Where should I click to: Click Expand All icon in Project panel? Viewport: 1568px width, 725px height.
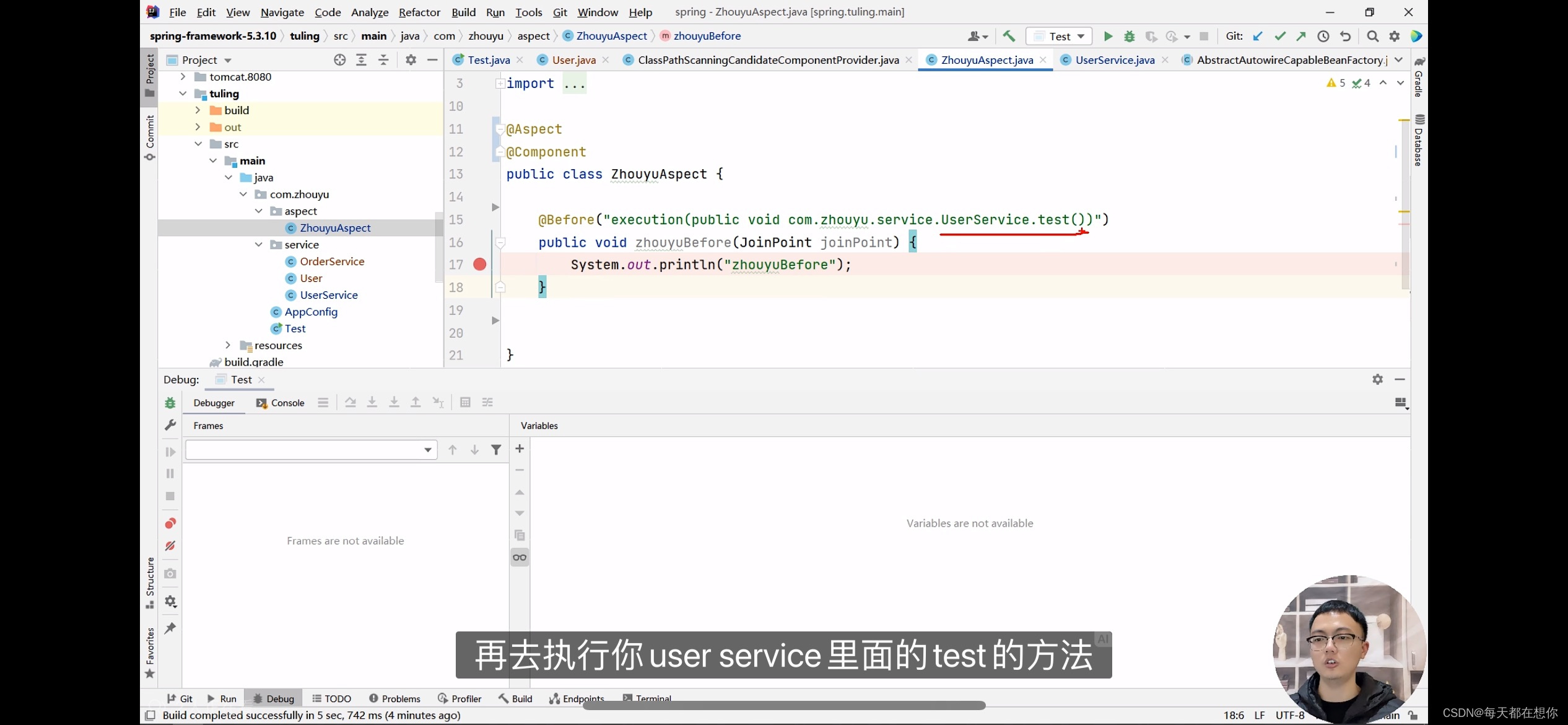tap(362, 59)
